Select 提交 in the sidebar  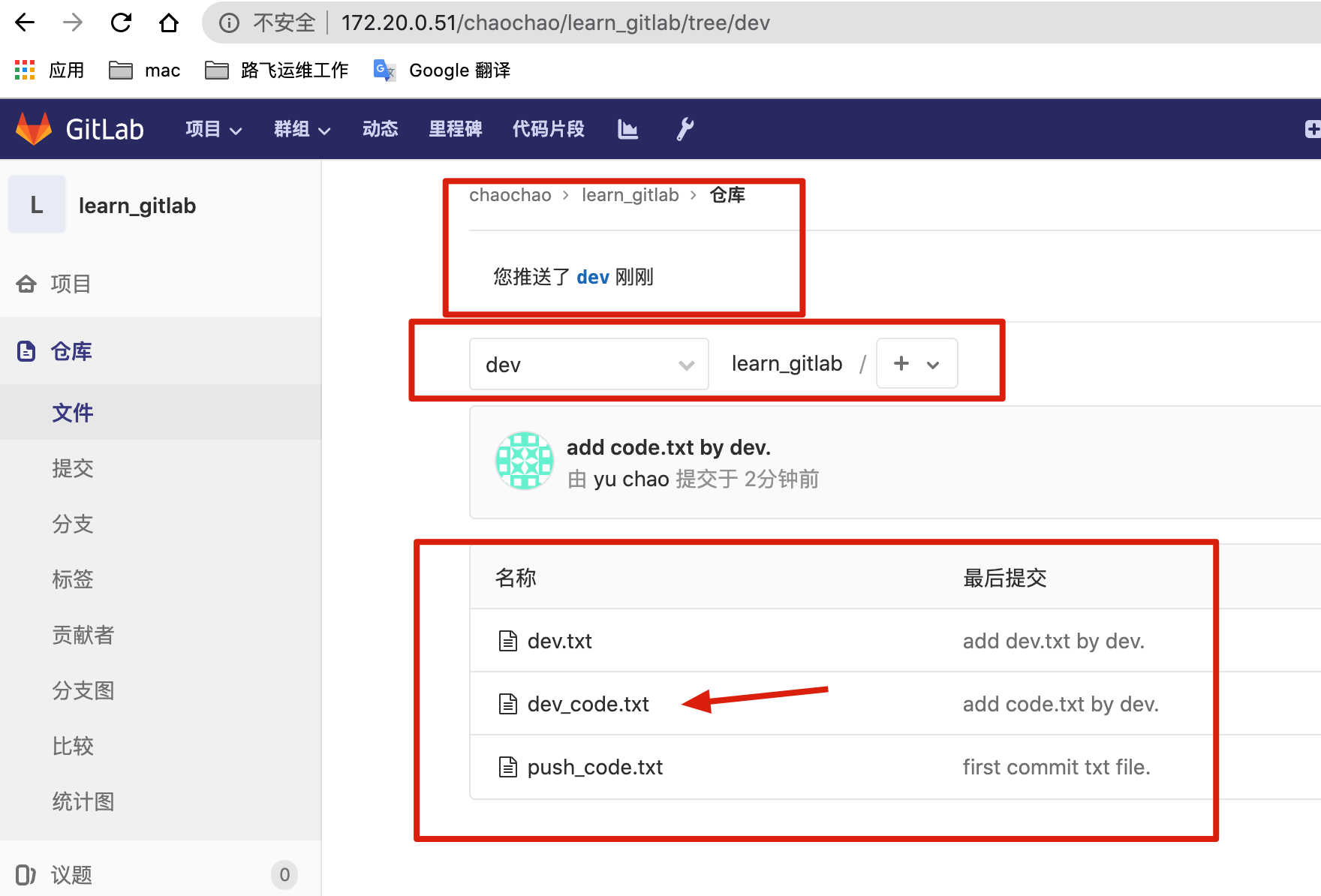73,468
